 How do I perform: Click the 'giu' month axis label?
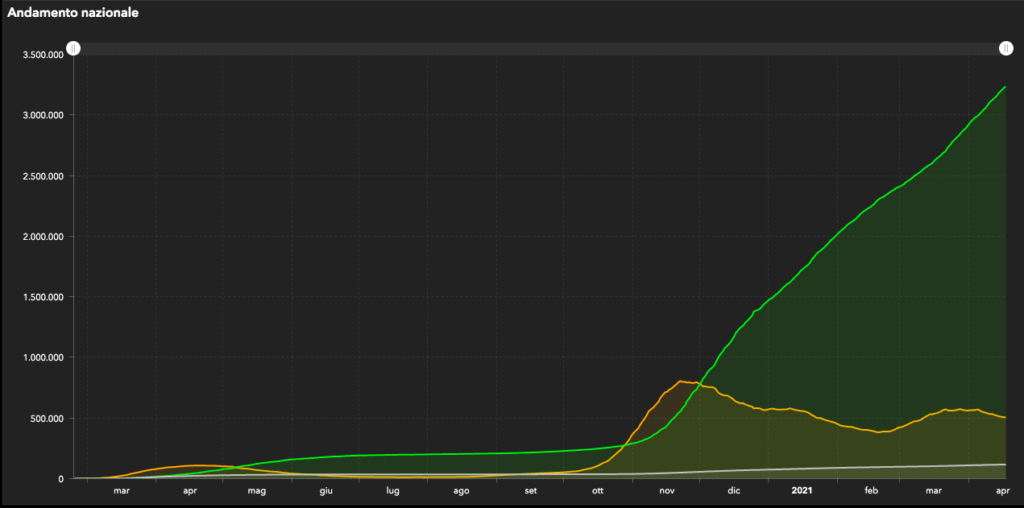coord(326,491)
